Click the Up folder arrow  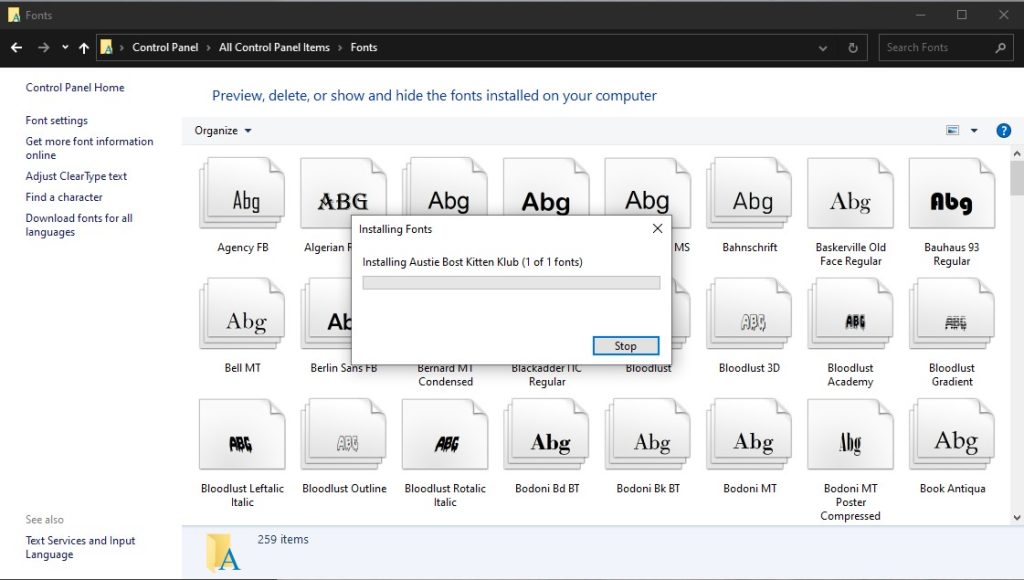click(84, 47)
